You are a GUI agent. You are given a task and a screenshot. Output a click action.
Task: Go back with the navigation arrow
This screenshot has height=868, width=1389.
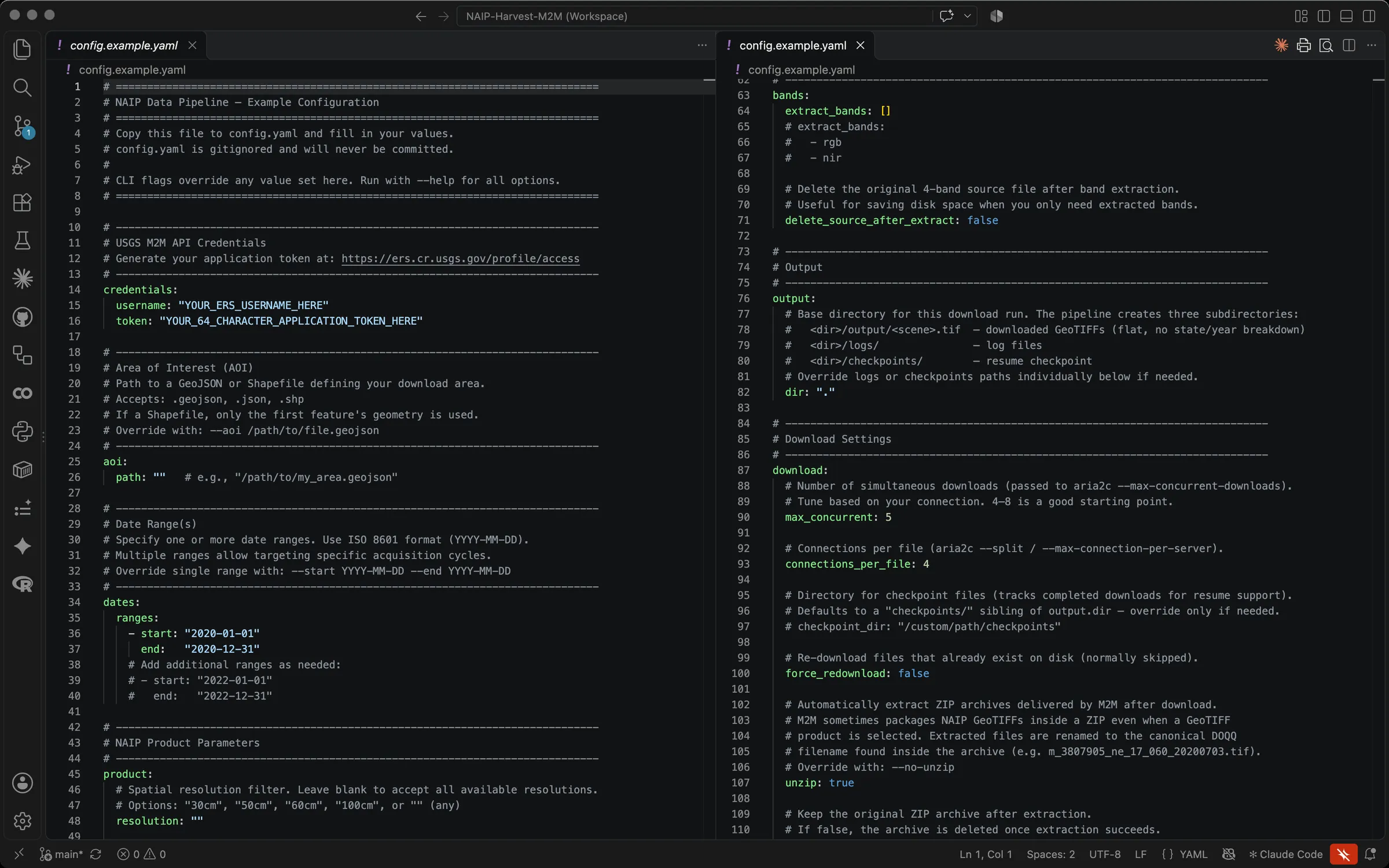click(x=421, y=16)
